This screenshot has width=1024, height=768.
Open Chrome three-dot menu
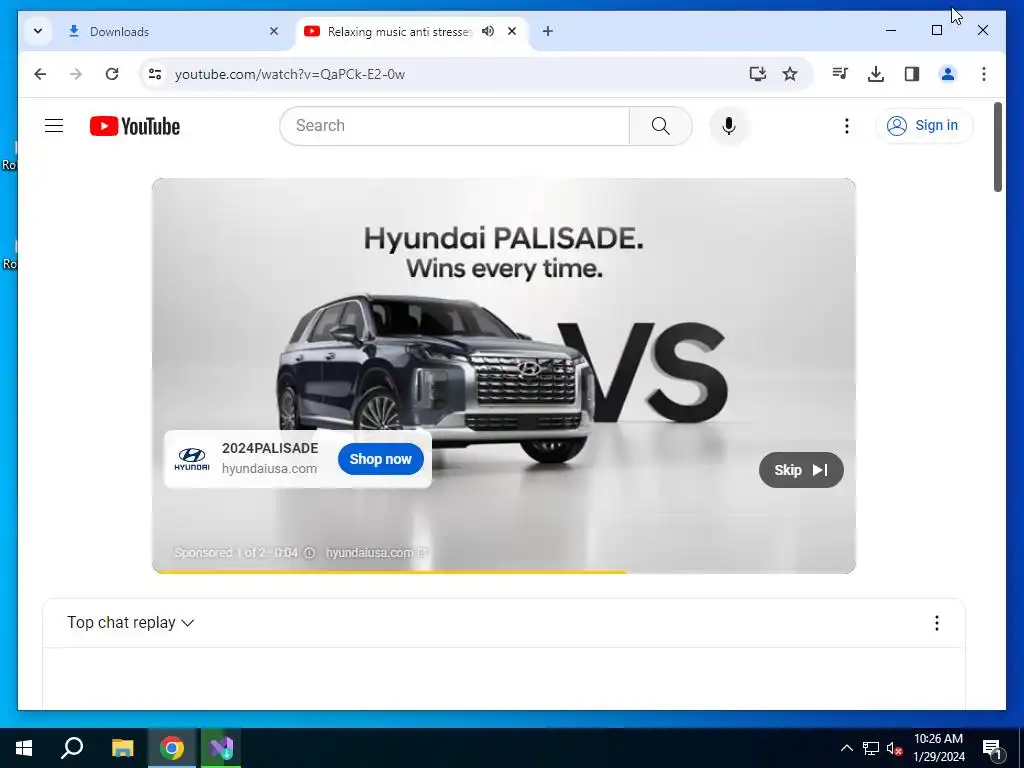984,74
